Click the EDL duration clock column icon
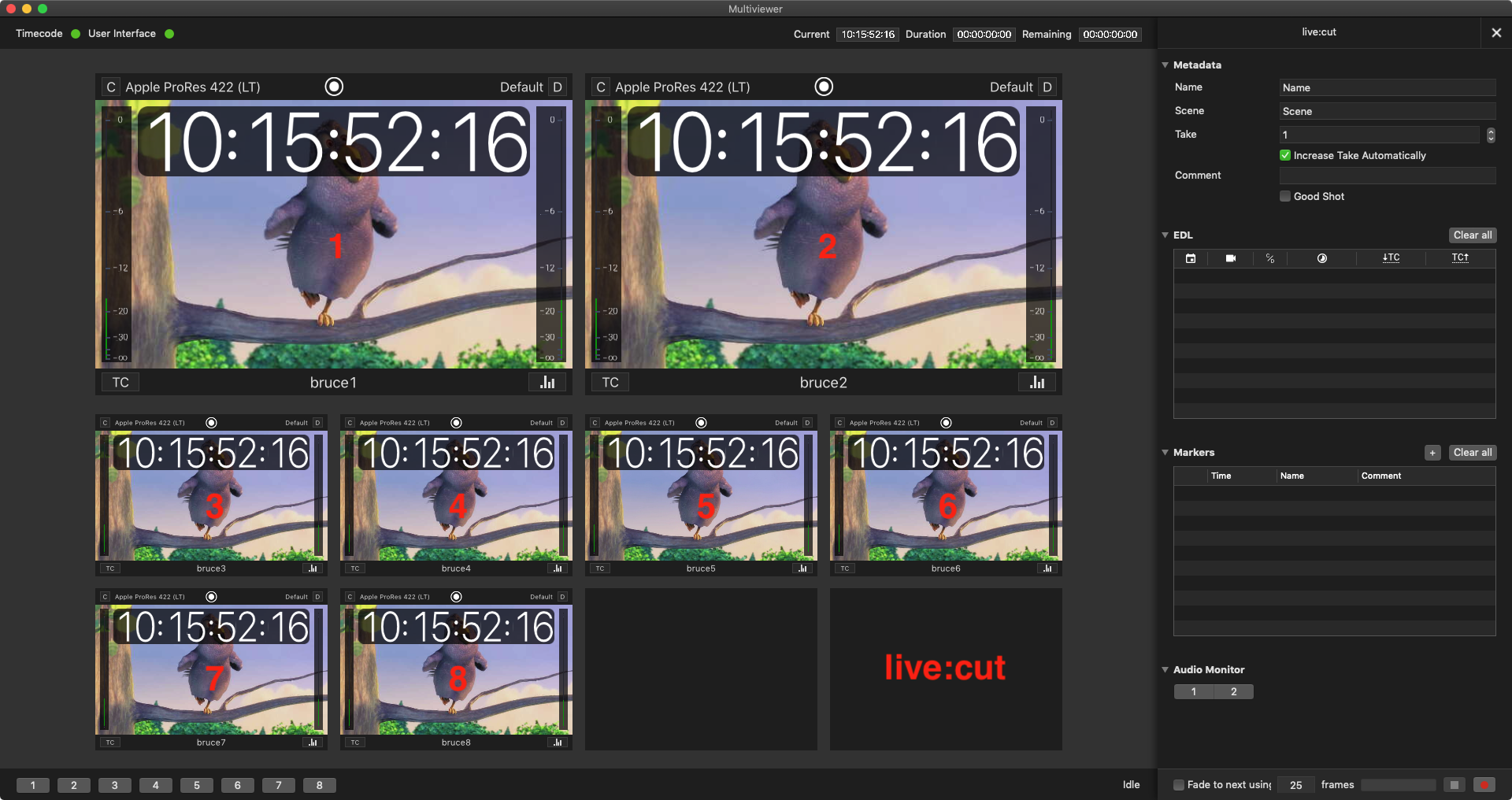The width and height of the screenshot is (1512, 800). [x=1322, y=258]
